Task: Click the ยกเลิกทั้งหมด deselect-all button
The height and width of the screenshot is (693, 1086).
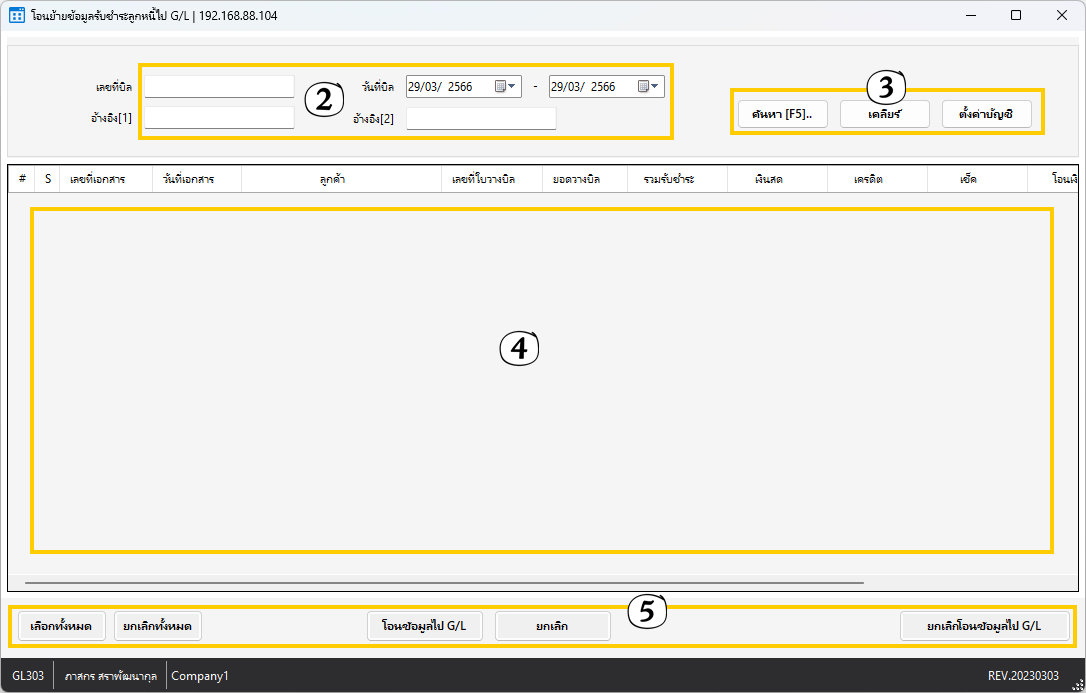Action: click(x=158, y=626)
